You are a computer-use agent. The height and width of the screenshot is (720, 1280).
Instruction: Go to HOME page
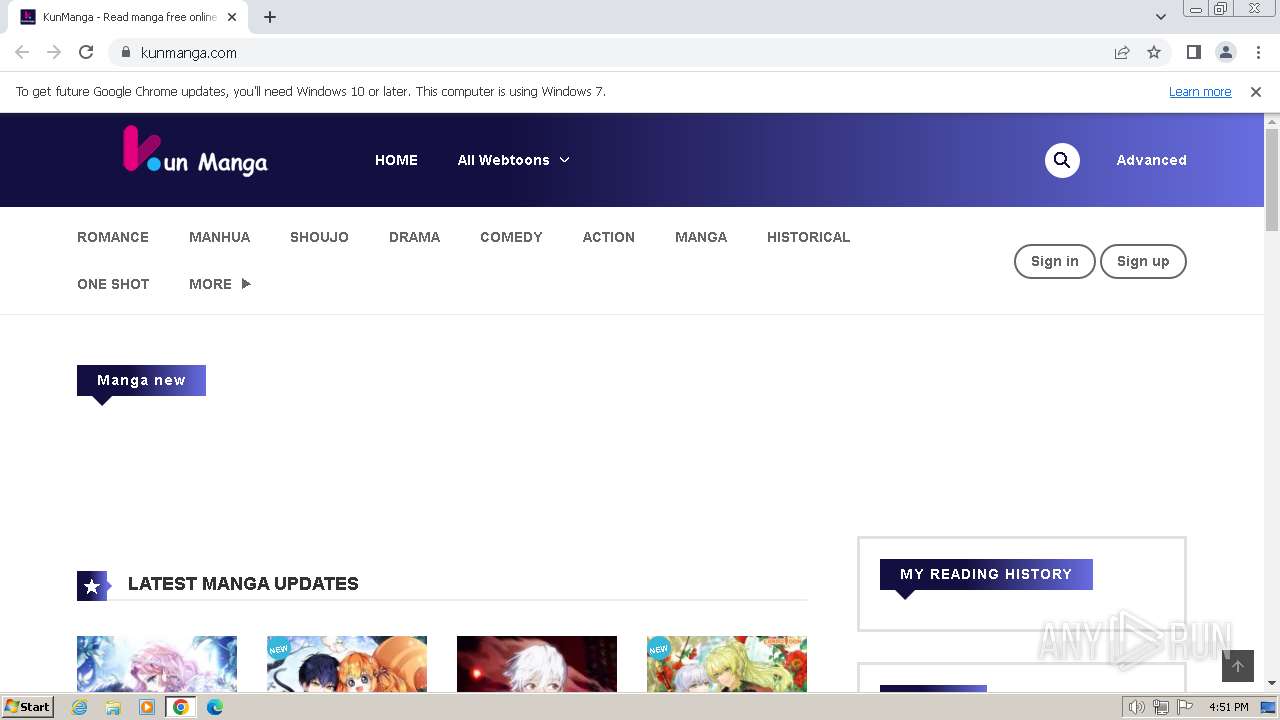point(396,160)
